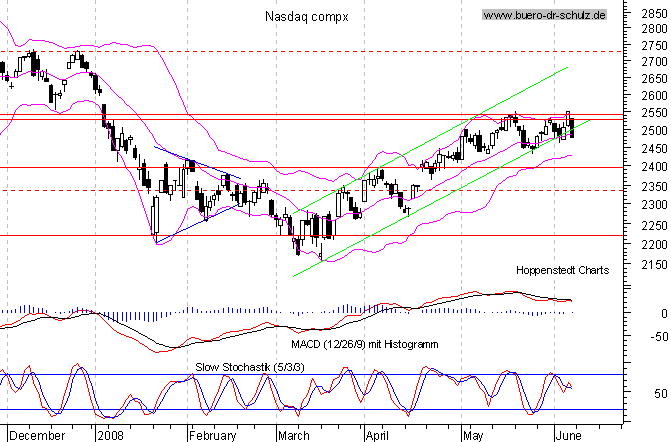671x442 pixels.
Task: Click the 'March' axis label
Action: (294, 436)
